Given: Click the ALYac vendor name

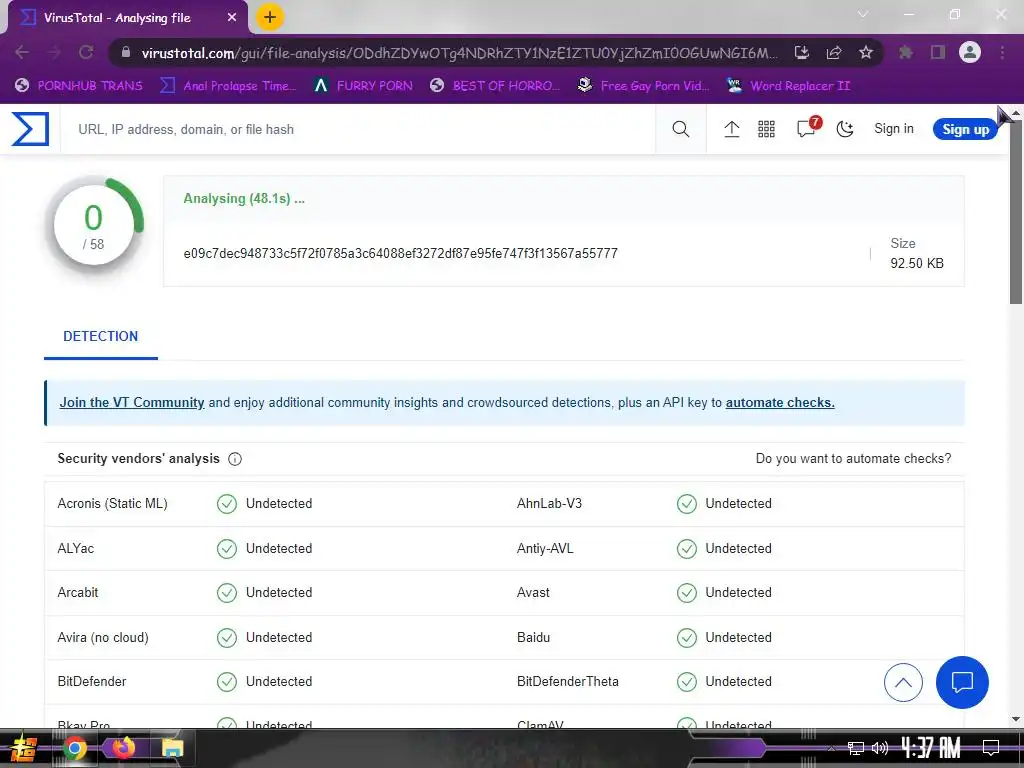Looking at the screenshot, I should (x=76, y=549).
